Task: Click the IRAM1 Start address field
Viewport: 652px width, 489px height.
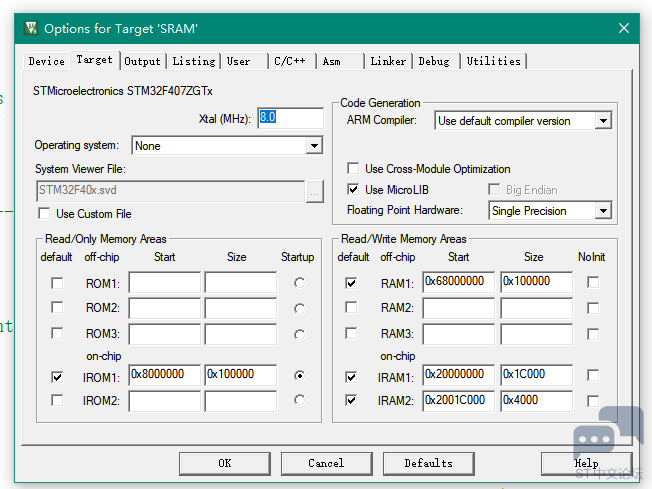Action: point(458,375)
